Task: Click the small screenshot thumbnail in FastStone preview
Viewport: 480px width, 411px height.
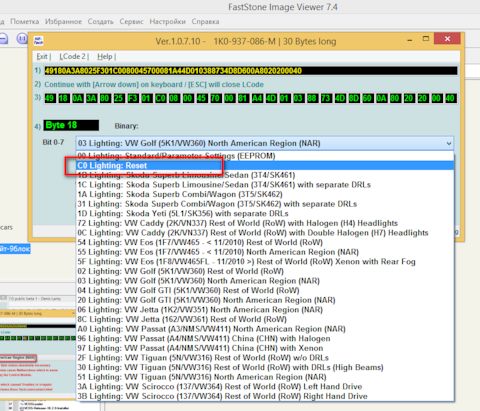Action: pyautogui.click(x=38, y=352)
